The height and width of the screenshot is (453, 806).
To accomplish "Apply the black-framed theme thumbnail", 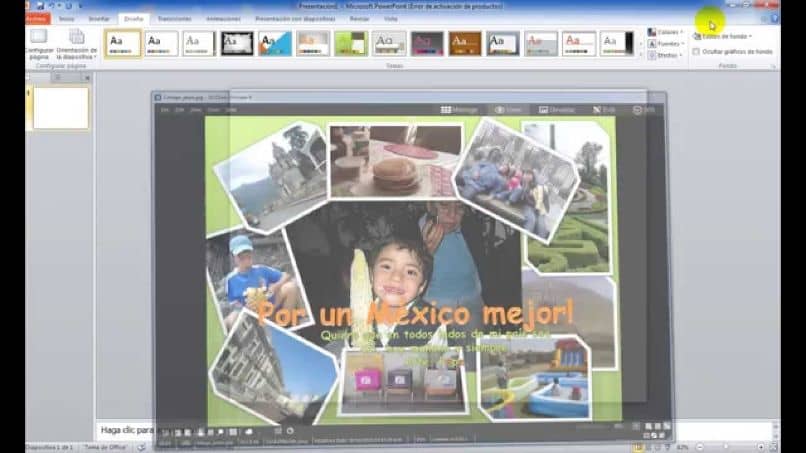I will click(237, 43).
